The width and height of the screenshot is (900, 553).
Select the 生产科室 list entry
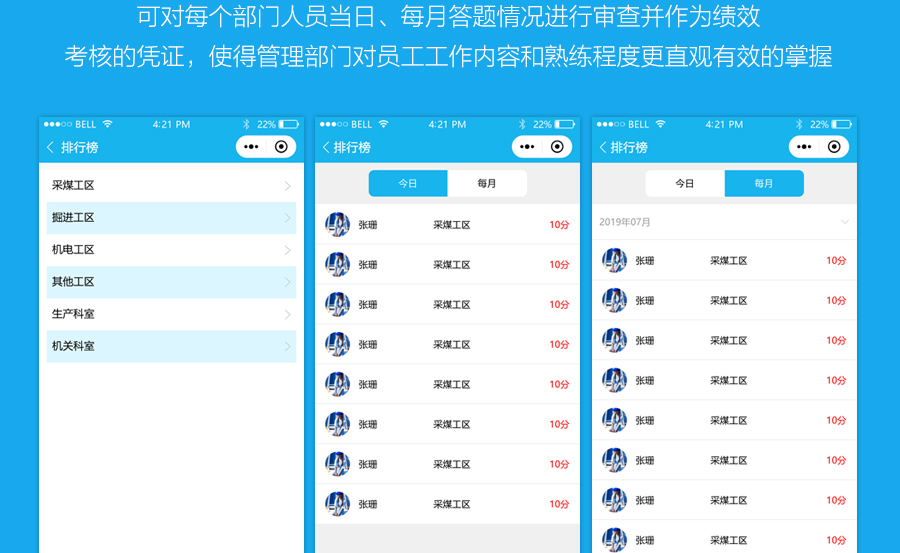tap(171, 314)
